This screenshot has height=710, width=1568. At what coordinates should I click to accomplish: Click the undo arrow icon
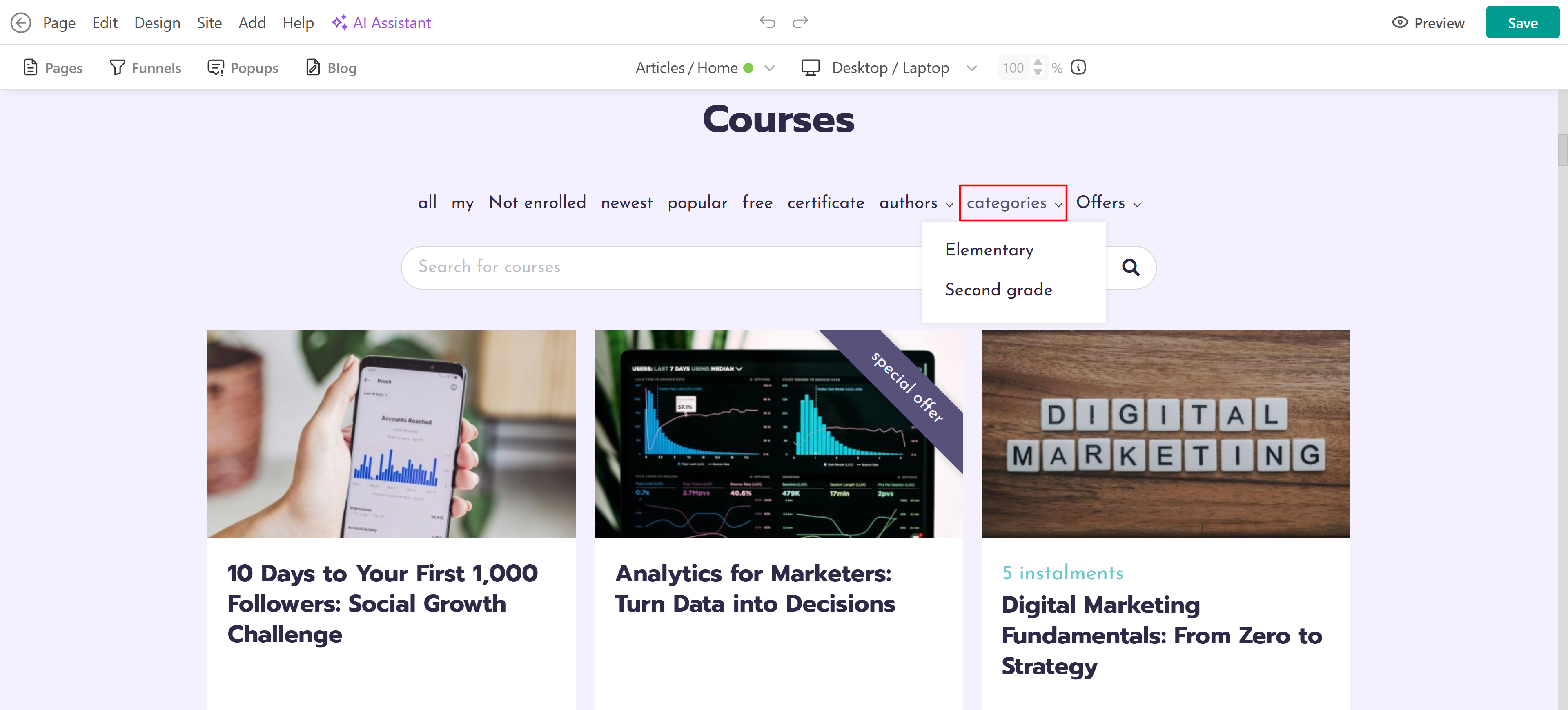coord(767,22)
